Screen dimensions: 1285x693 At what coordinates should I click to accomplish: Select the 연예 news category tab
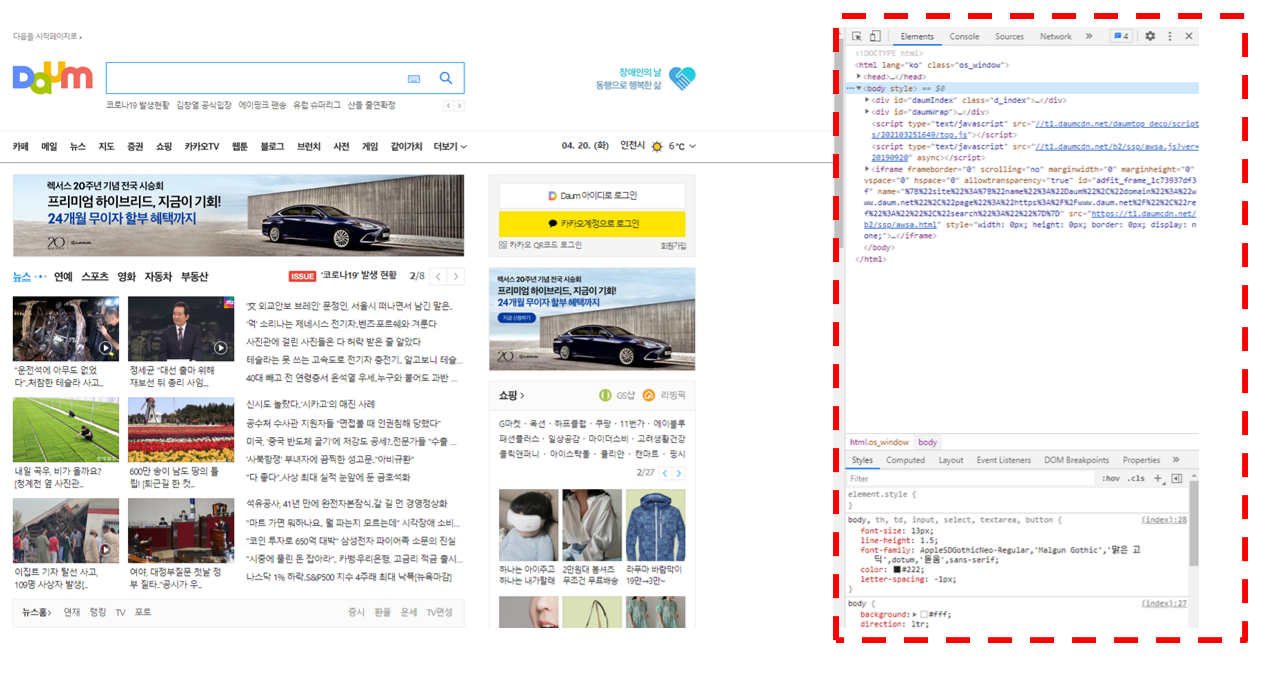(63, 276)
